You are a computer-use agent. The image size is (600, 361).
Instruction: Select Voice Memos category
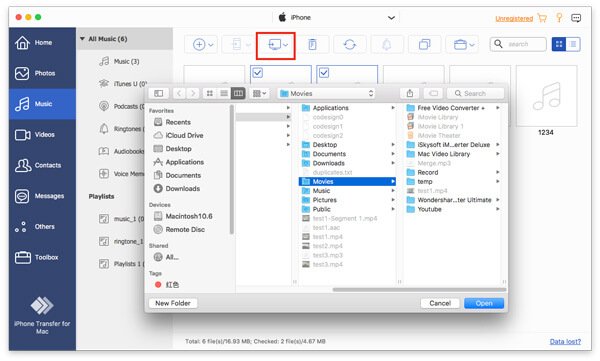coord(122,174)
